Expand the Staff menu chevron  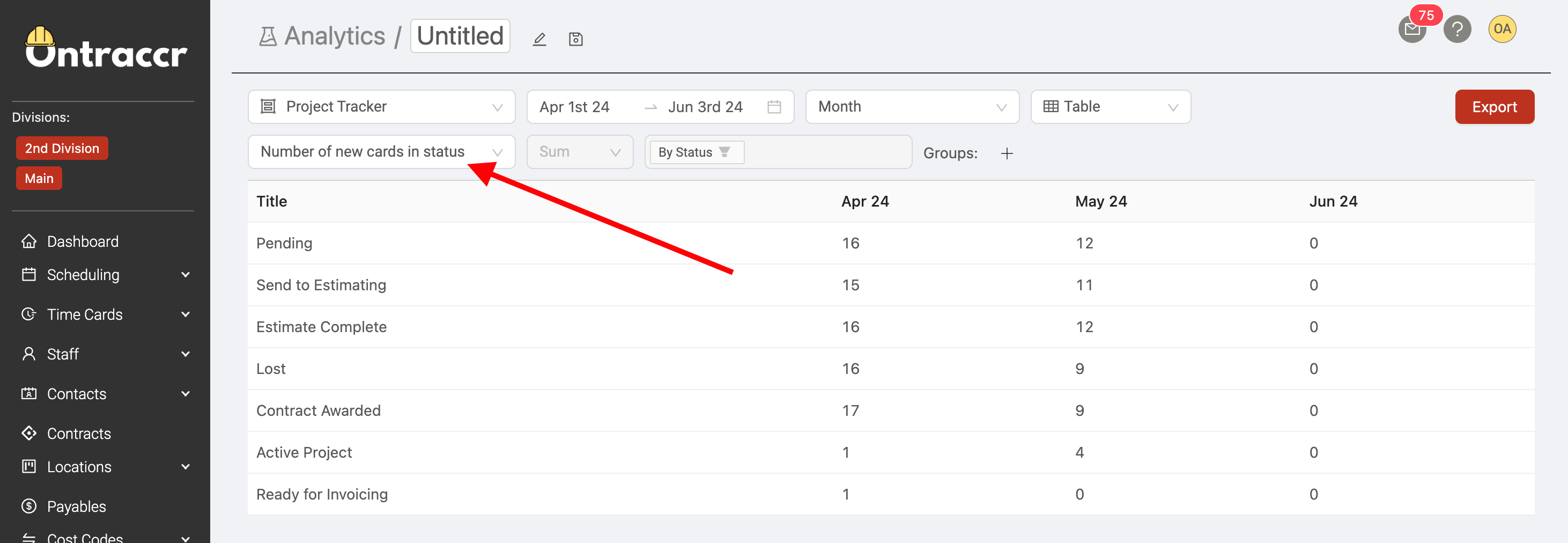click(186, 354)
